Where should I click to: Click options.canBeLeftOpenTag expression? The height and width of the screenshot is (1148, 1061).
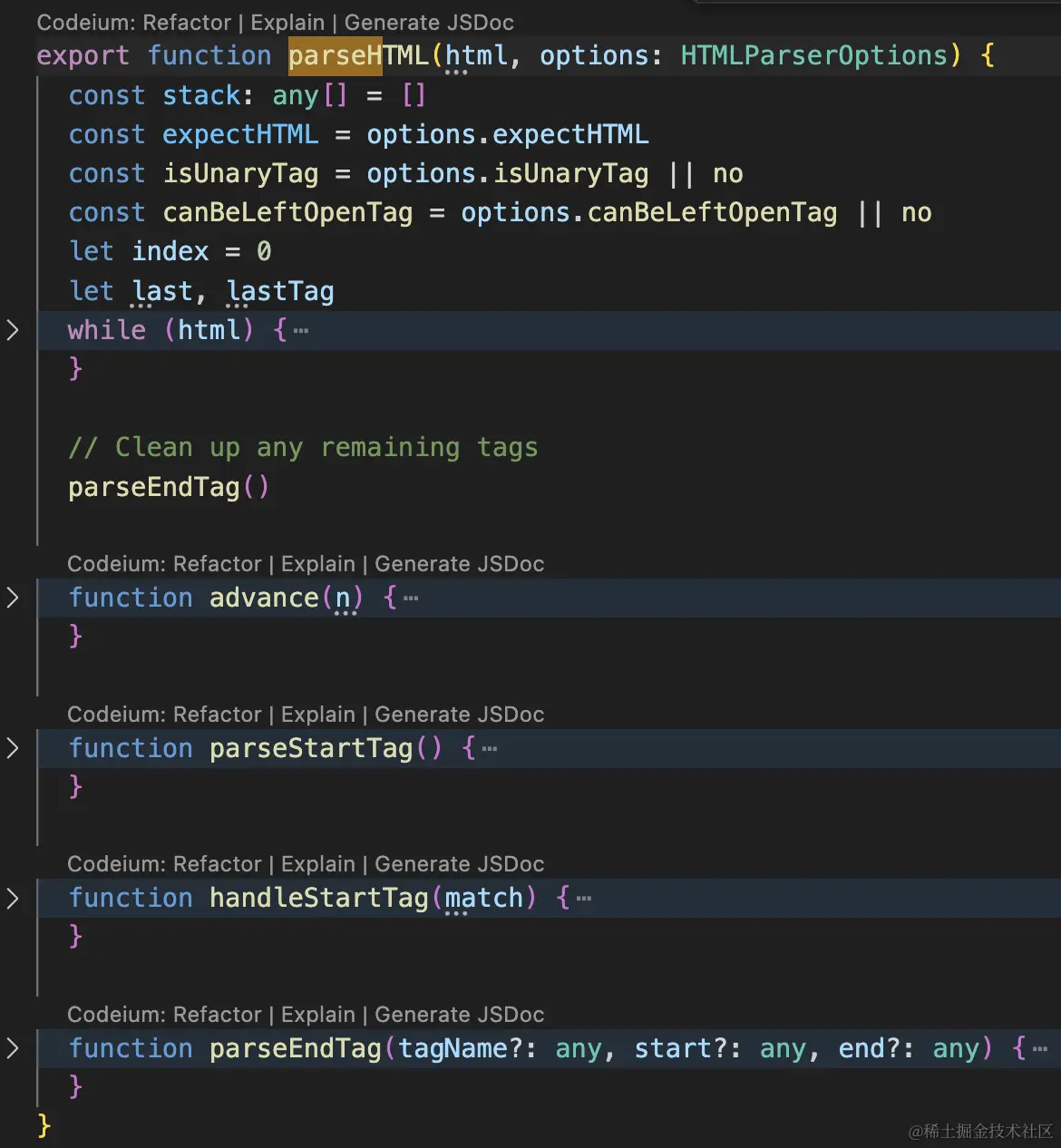point(649,212)
